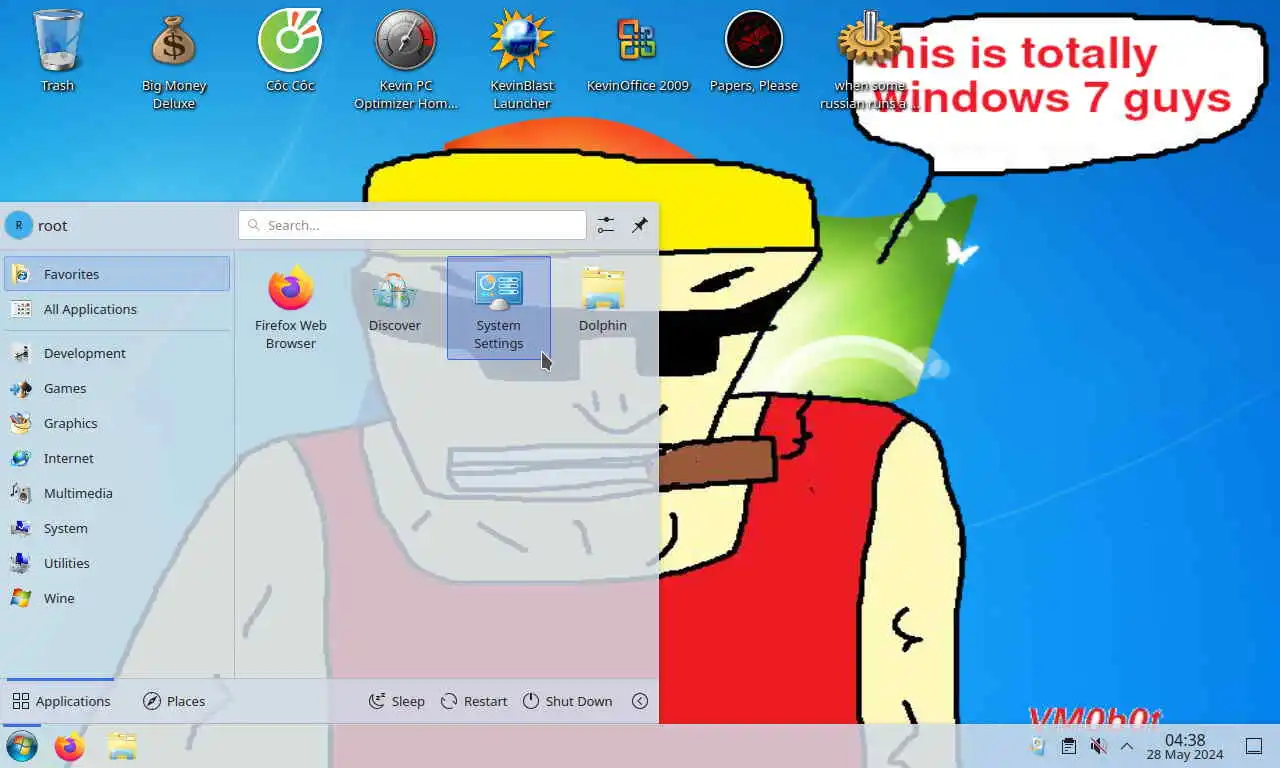The image size is (1280, 768).
Task: Click the root user avatar
Action: tap(19, 225)
